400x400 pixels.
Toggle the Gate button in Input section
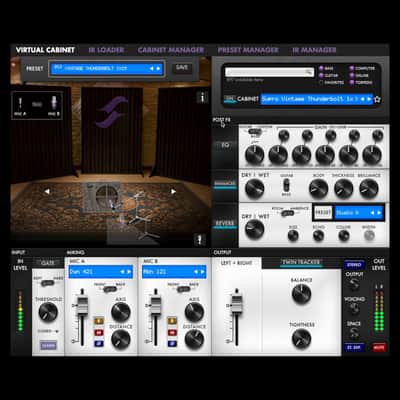click(x=48, y=263)
